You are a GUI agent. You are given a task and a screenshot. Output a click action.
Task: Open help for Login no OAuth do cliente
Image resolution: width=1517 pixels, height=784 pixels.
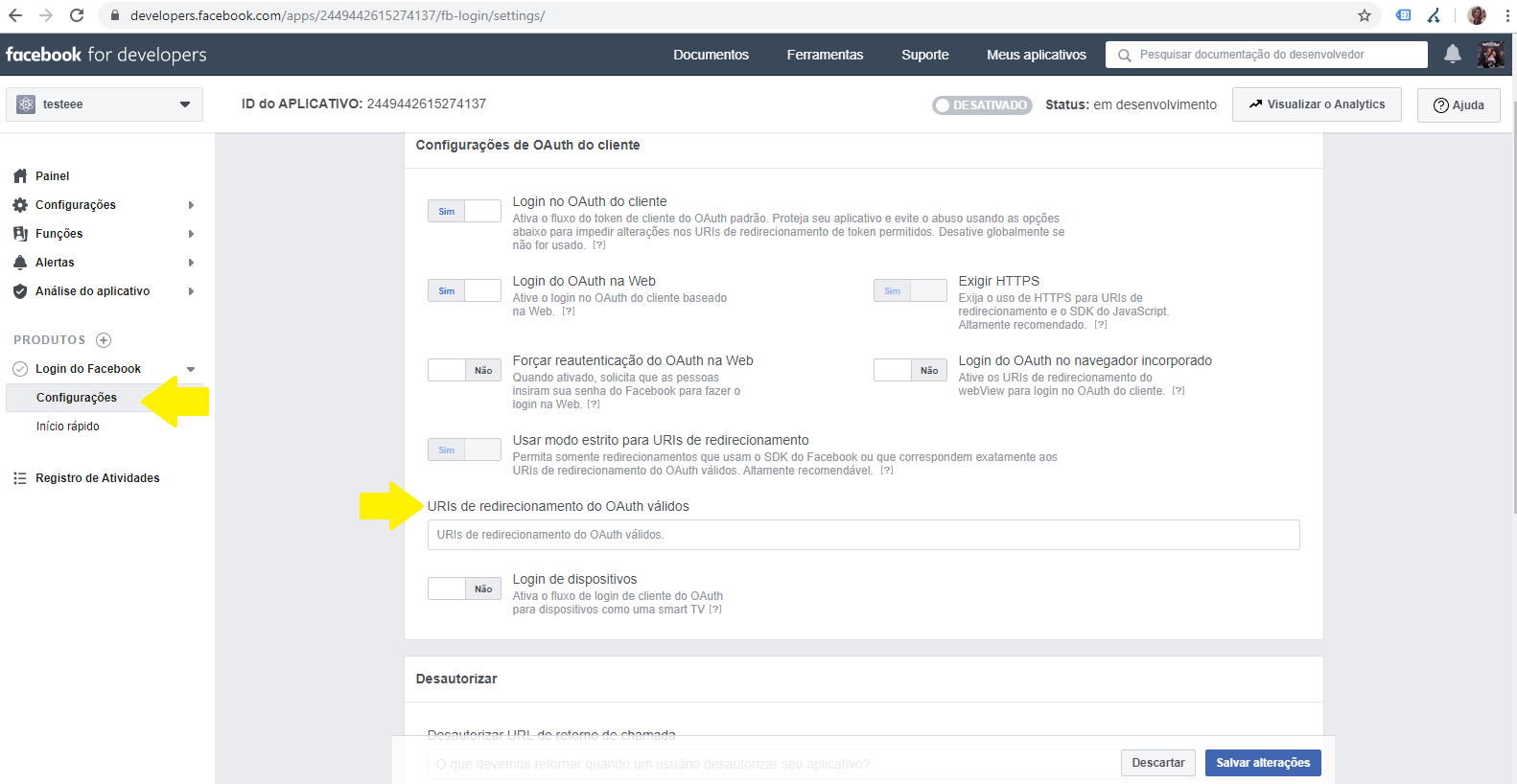coord(599,245)
